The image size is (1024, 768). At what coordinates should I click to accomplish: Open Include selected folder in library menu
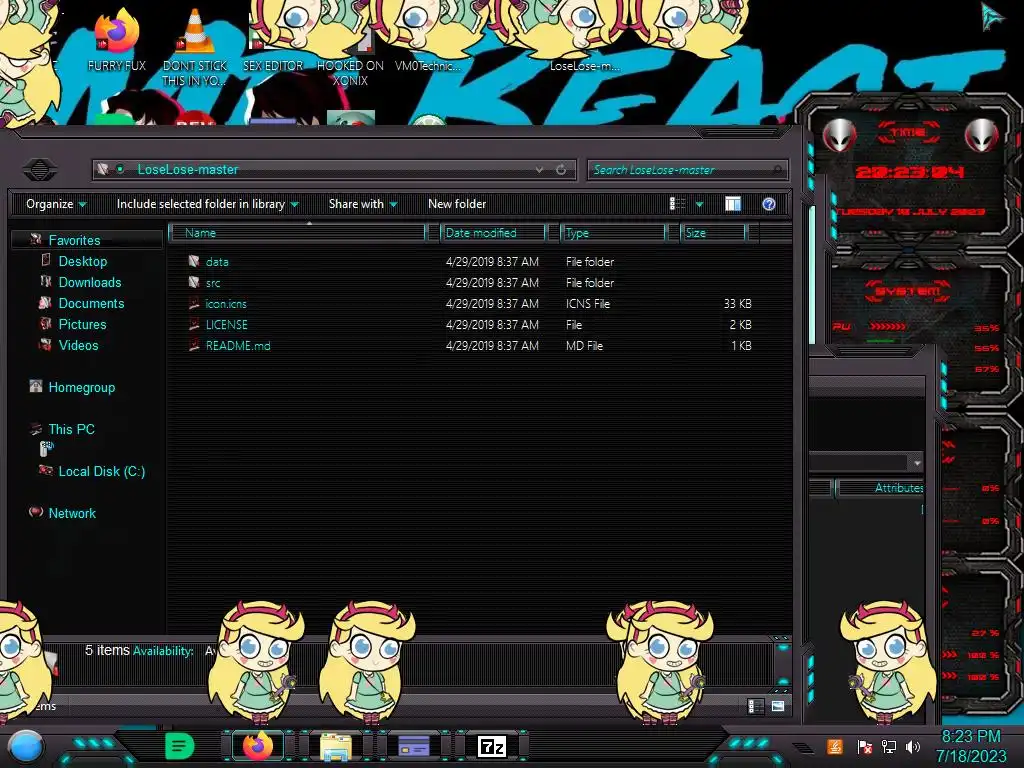(x=208, y=204)
